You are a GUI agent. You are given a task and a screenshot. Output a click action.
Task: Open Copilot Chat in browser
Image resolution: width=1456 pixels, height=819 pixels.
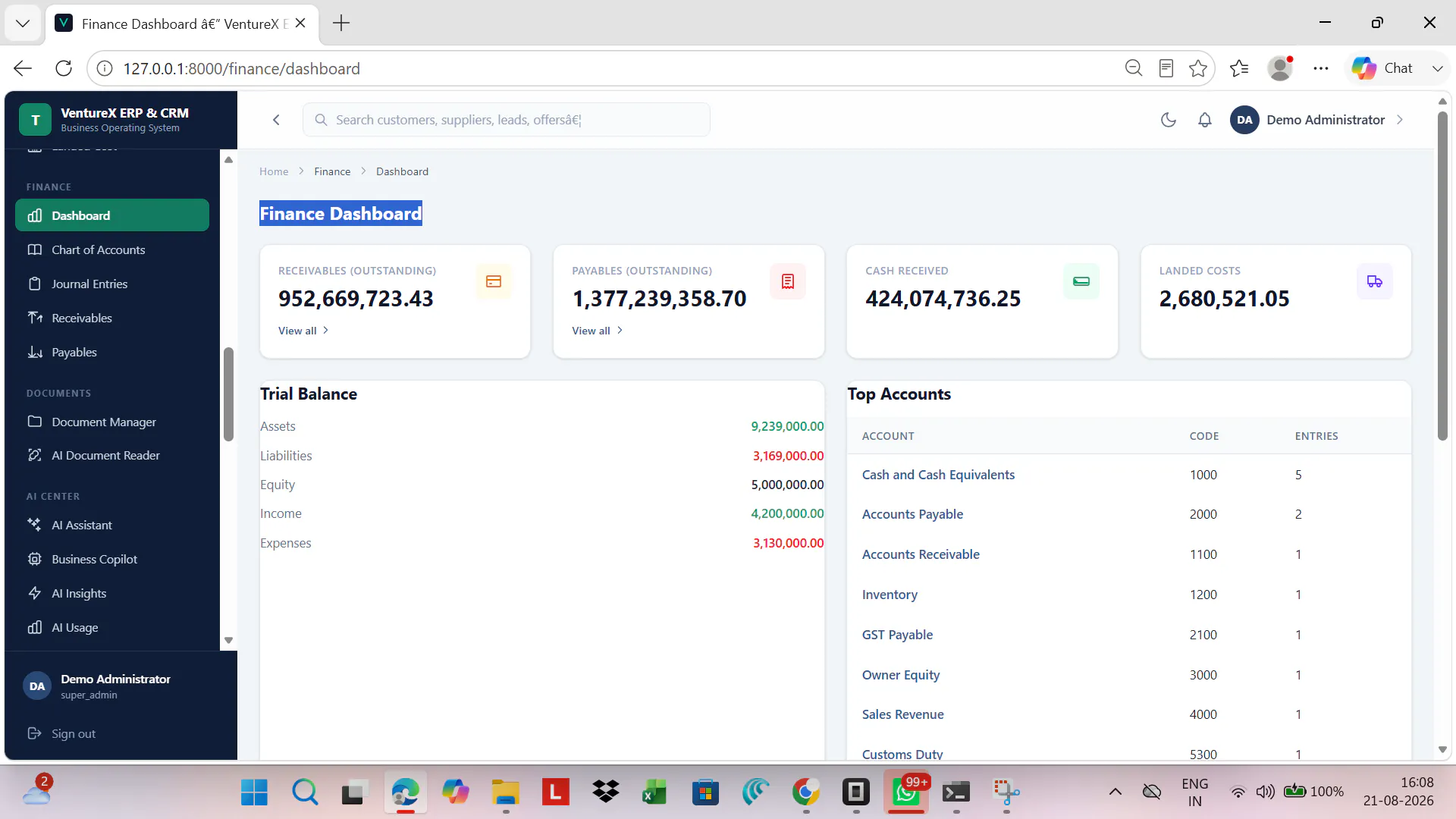(x=1382, y=68)
